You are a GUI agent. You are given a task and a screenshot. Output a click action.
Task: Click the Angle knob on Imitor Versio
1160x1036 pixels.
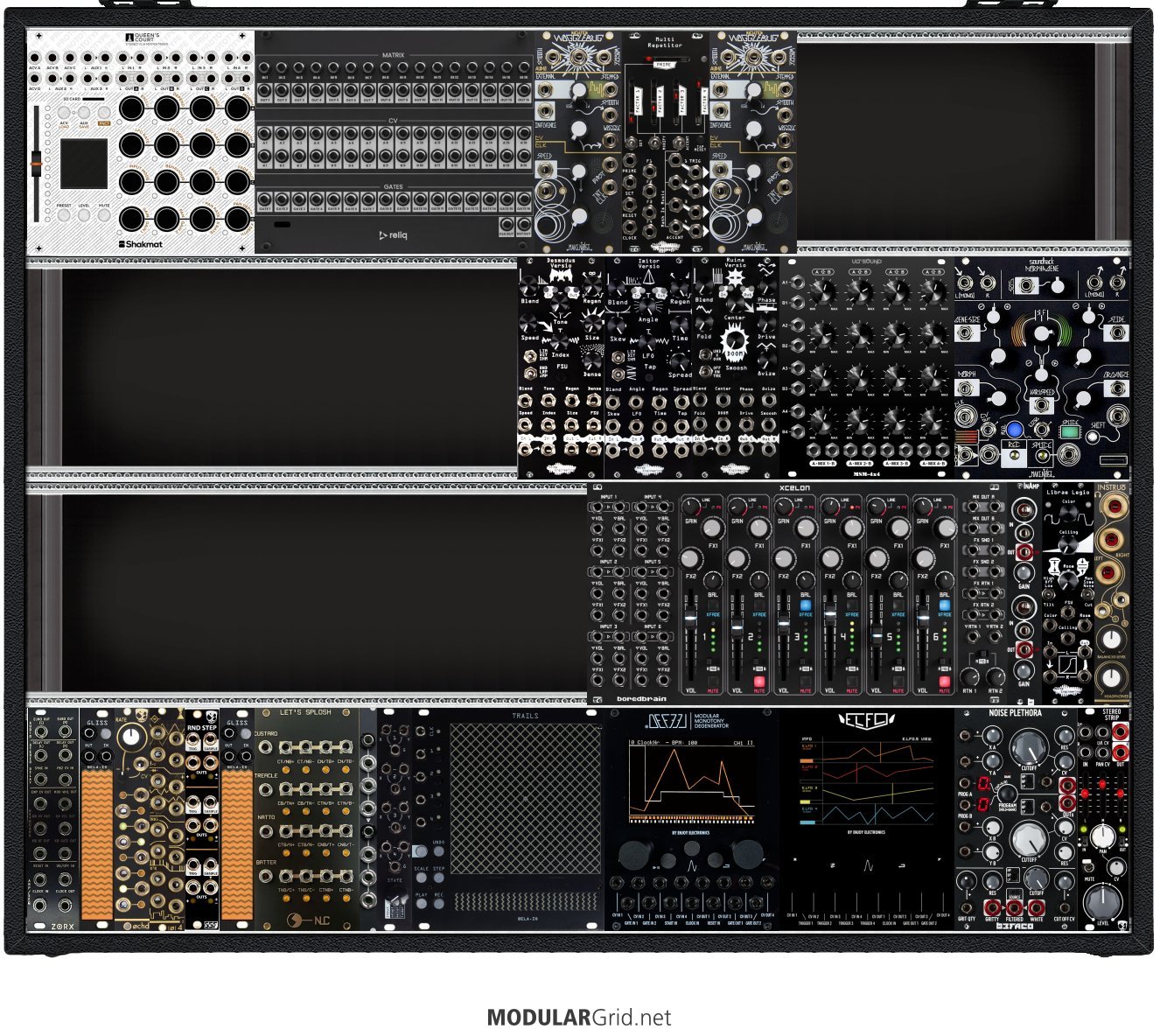click(x=648, y=304)
